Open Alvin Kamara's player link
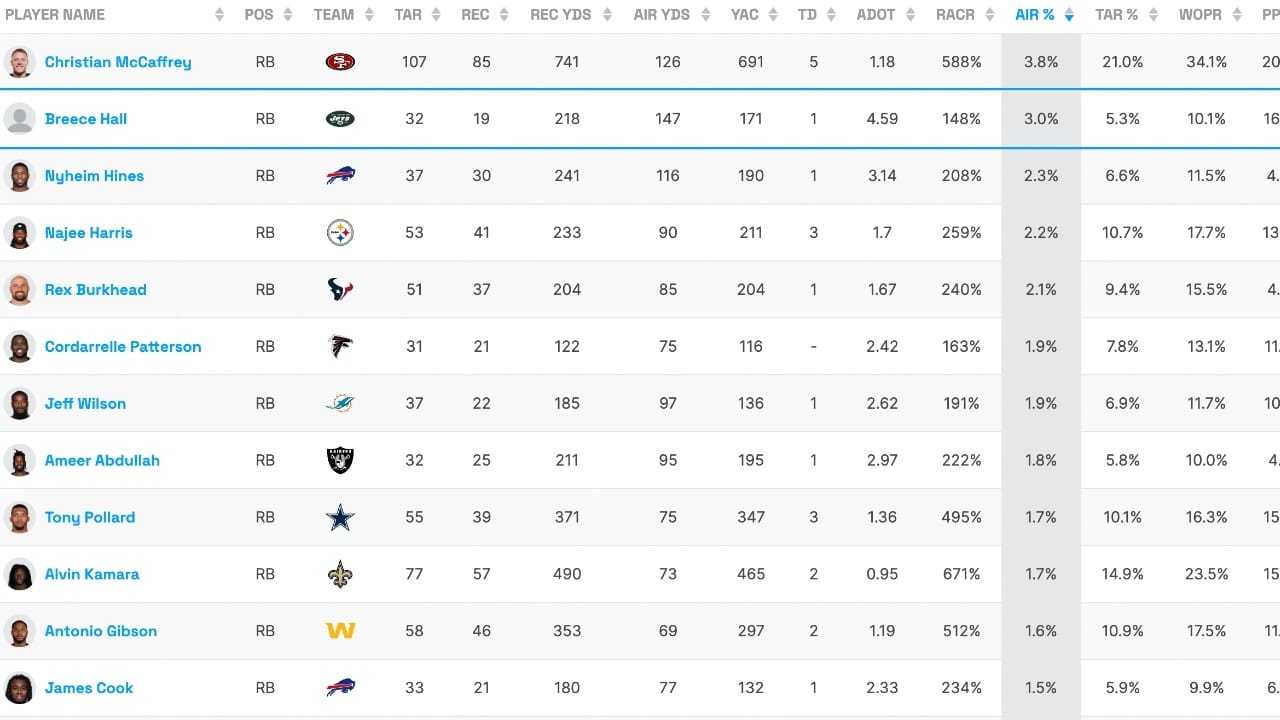The width and height of the screenshot is (1280, 720). (92, 575)
